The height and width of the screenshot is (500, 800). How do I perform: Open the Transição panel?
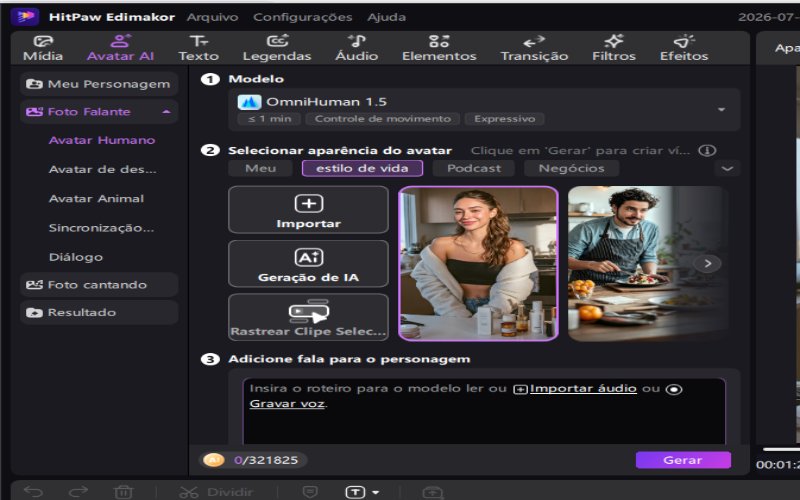[534, 48]
